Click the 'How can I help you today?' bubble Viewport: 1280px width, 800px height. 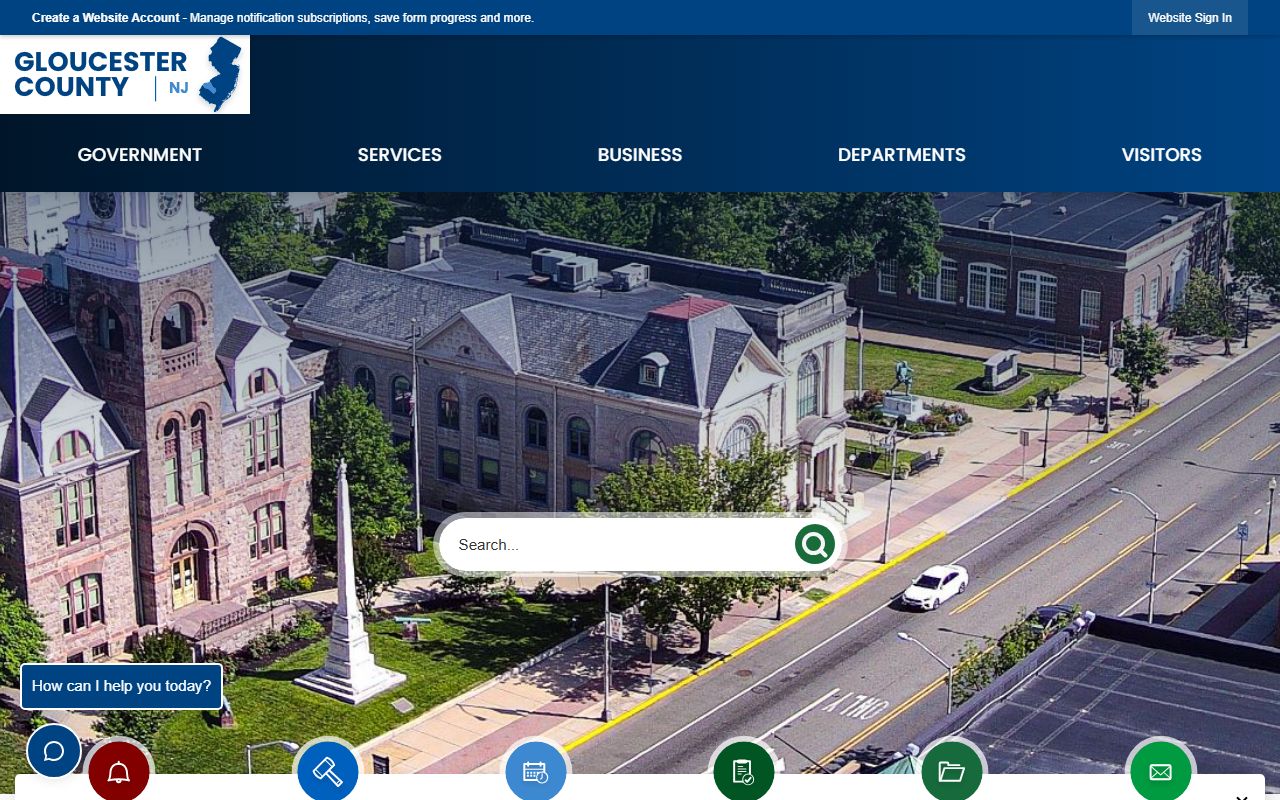121,686
